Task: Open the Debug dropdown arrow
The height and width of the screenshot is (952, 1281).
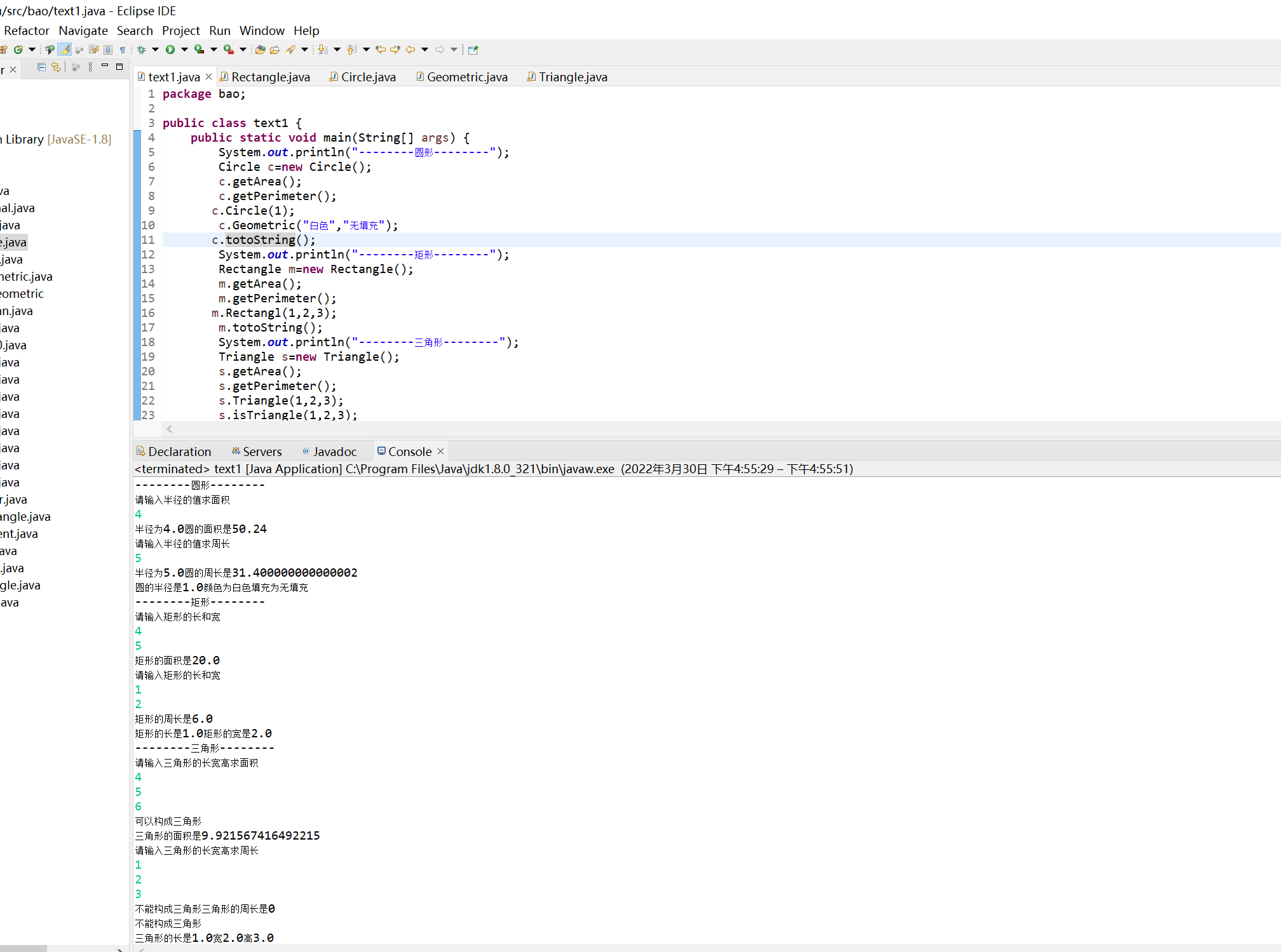Action: coord(155,50)
